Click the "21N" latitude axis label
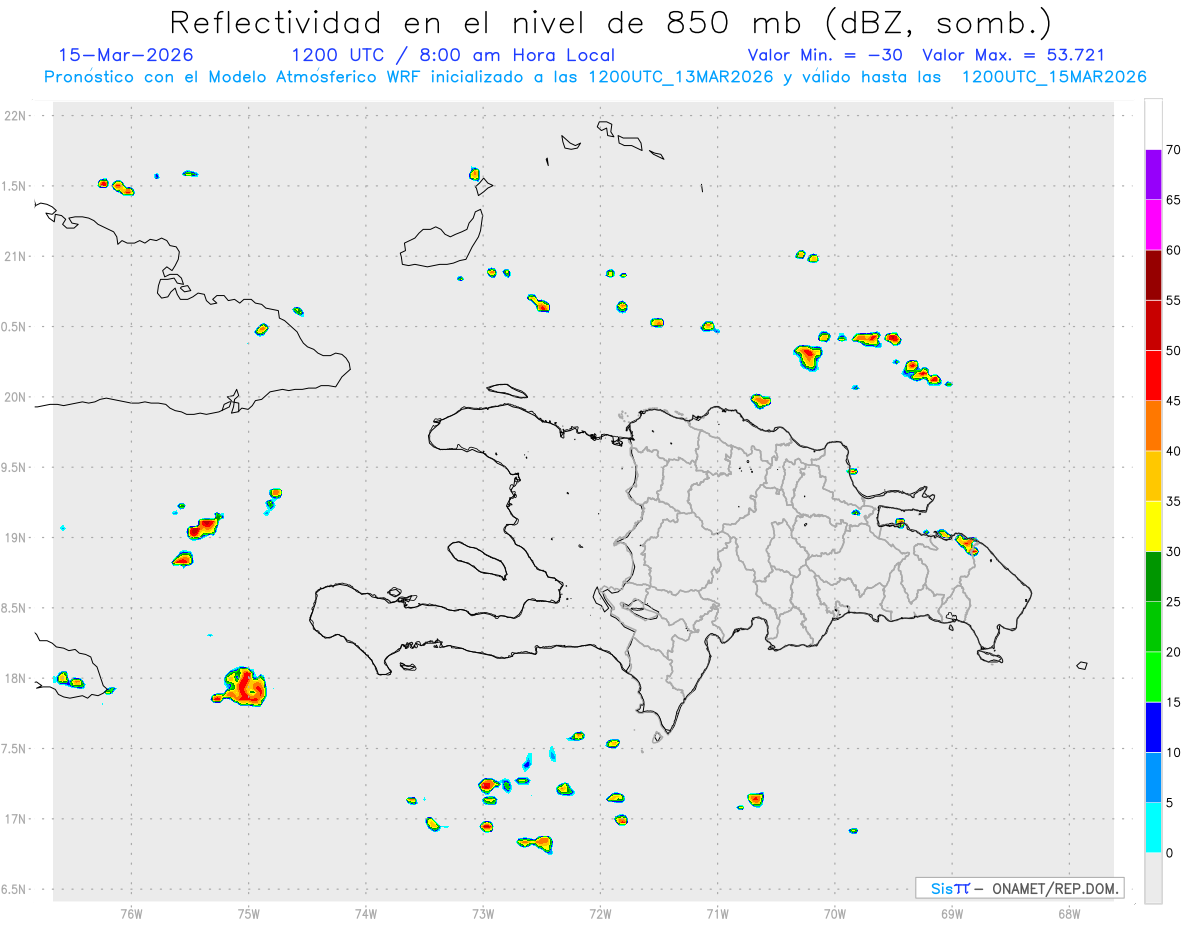The width and height of the screenshot is (1200, 927). pos(17,257)
